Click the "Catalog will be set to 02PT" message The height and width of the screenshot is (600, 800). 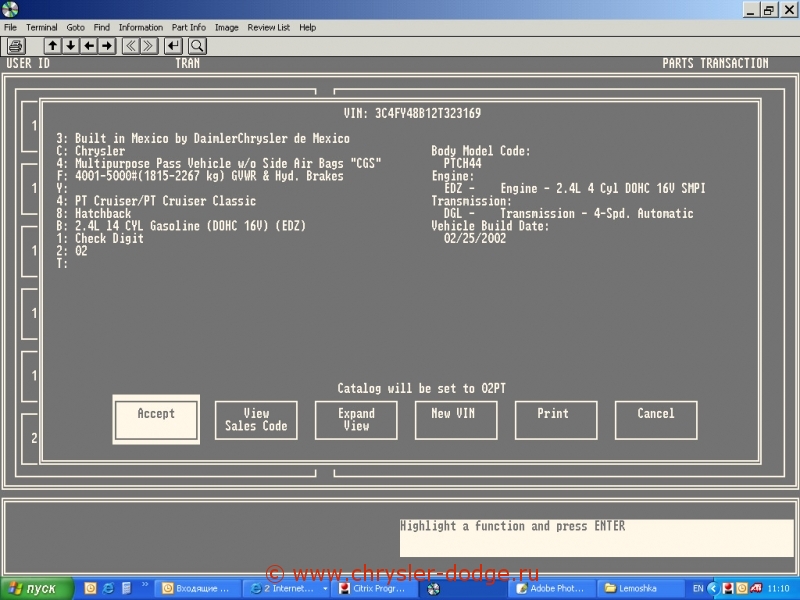(421, 388)
